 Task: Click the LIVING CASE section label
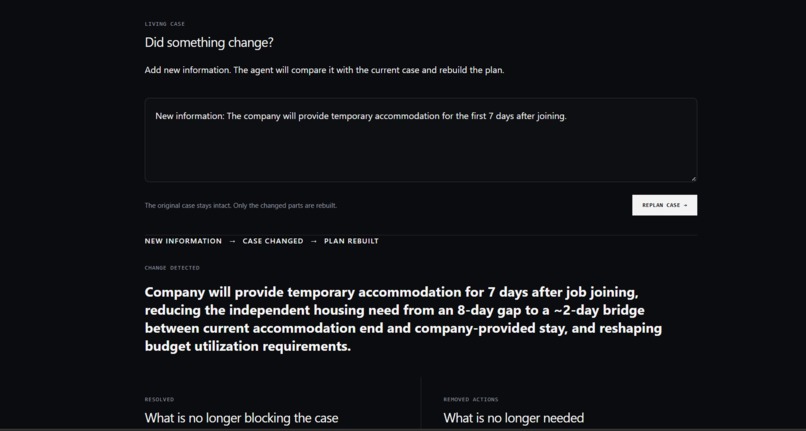point(164,24)
